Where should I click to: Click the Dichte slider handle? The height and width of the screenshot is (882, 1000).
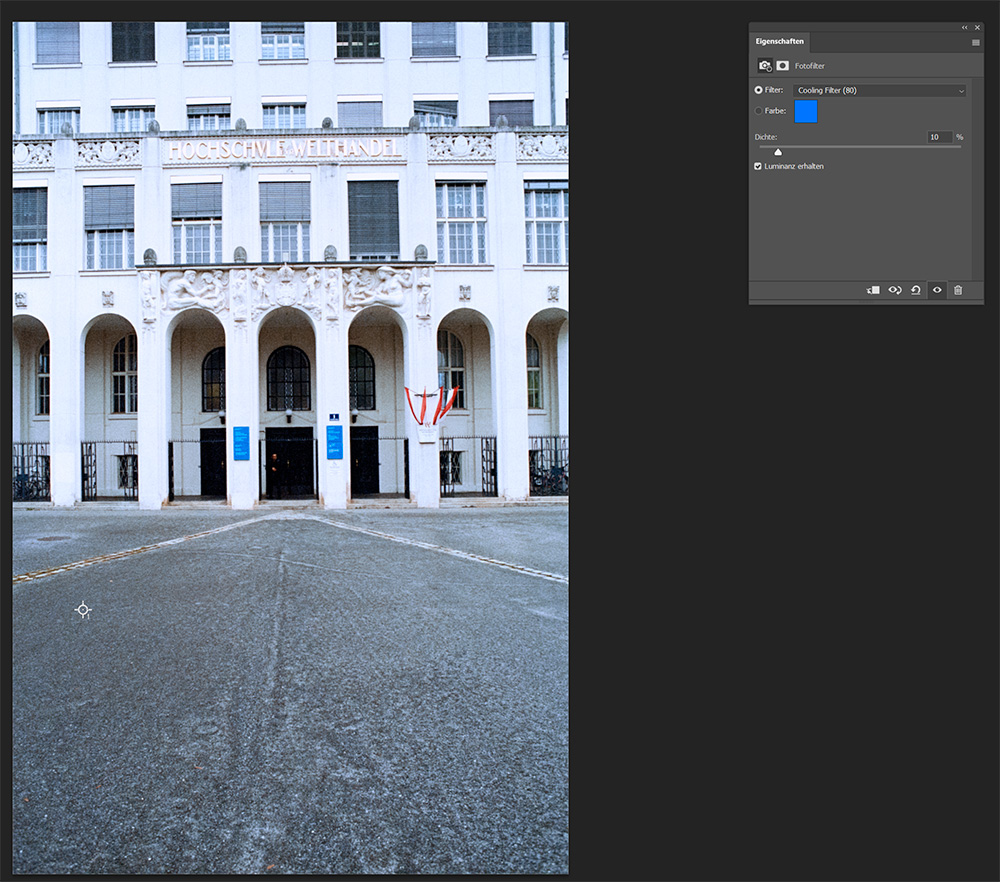click(x=778, y=152)
